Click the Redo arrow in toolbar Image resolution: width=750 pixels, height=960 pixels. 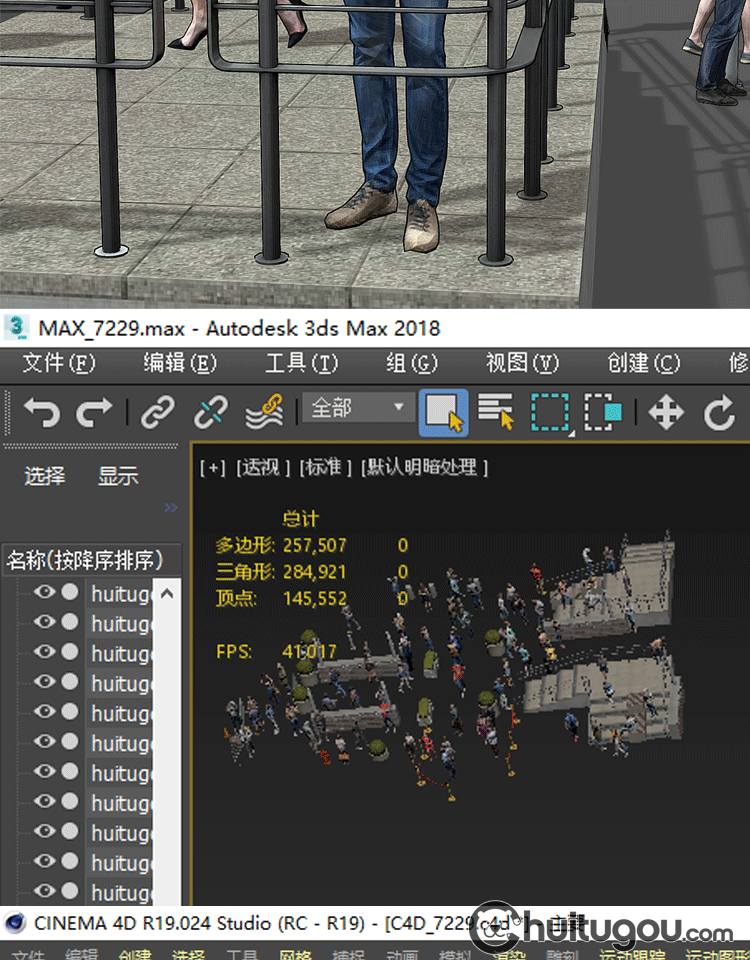coord(95,411)
